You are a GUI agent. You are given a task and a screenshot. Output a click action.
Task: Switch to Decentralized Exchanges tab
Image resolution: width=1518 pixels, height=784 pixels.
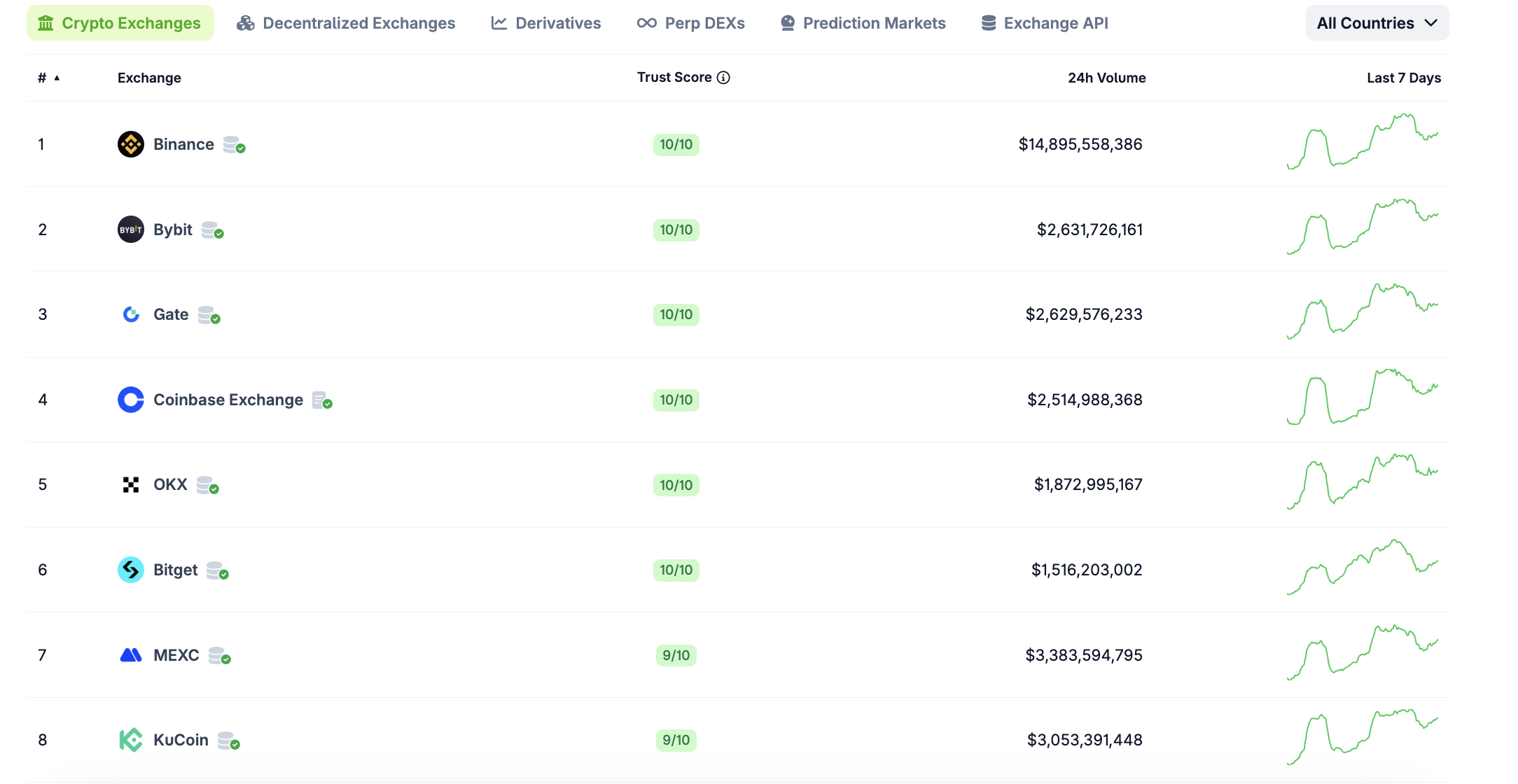click(346, 23)
